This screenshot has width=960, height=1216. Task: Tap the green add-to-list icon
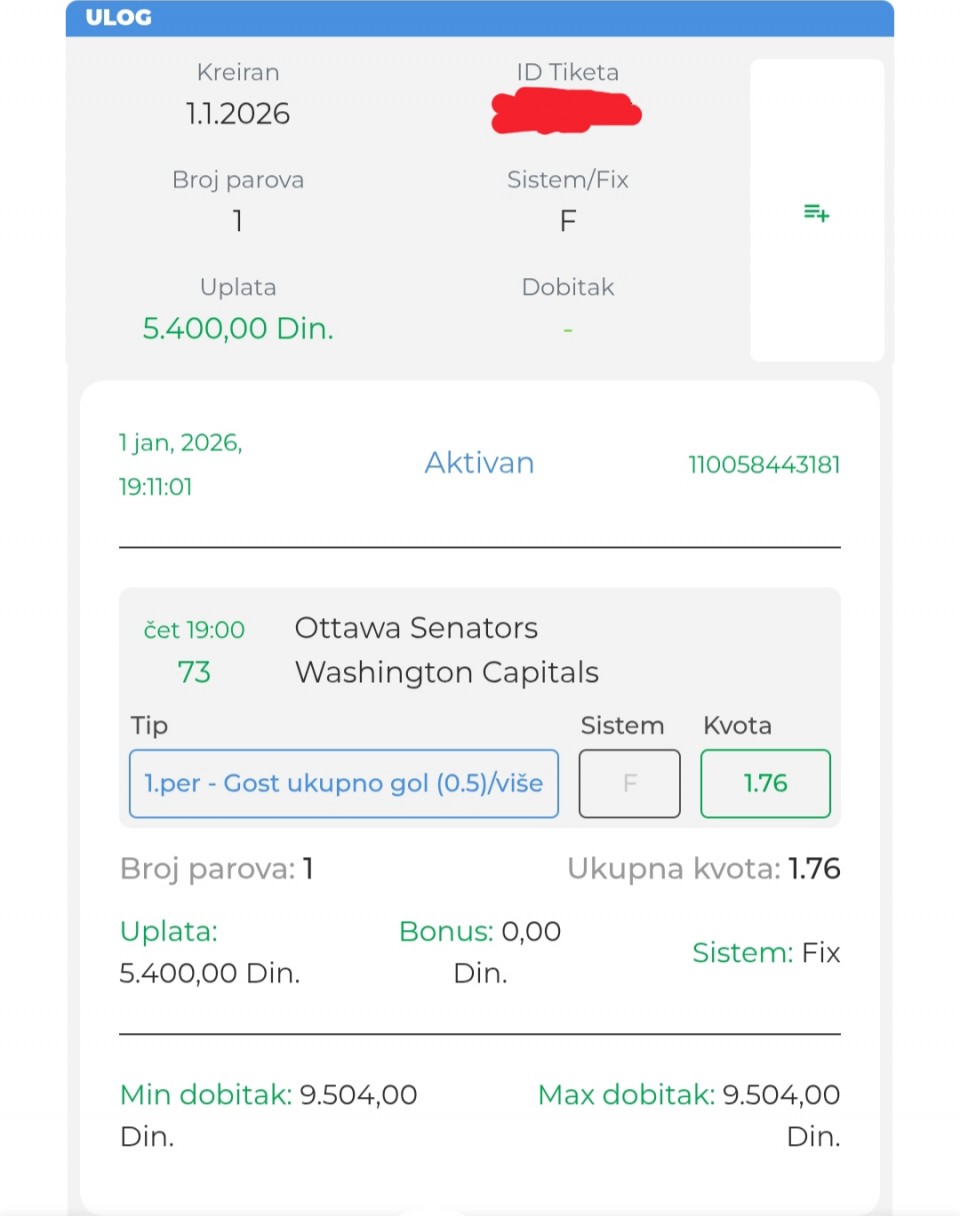817,212
